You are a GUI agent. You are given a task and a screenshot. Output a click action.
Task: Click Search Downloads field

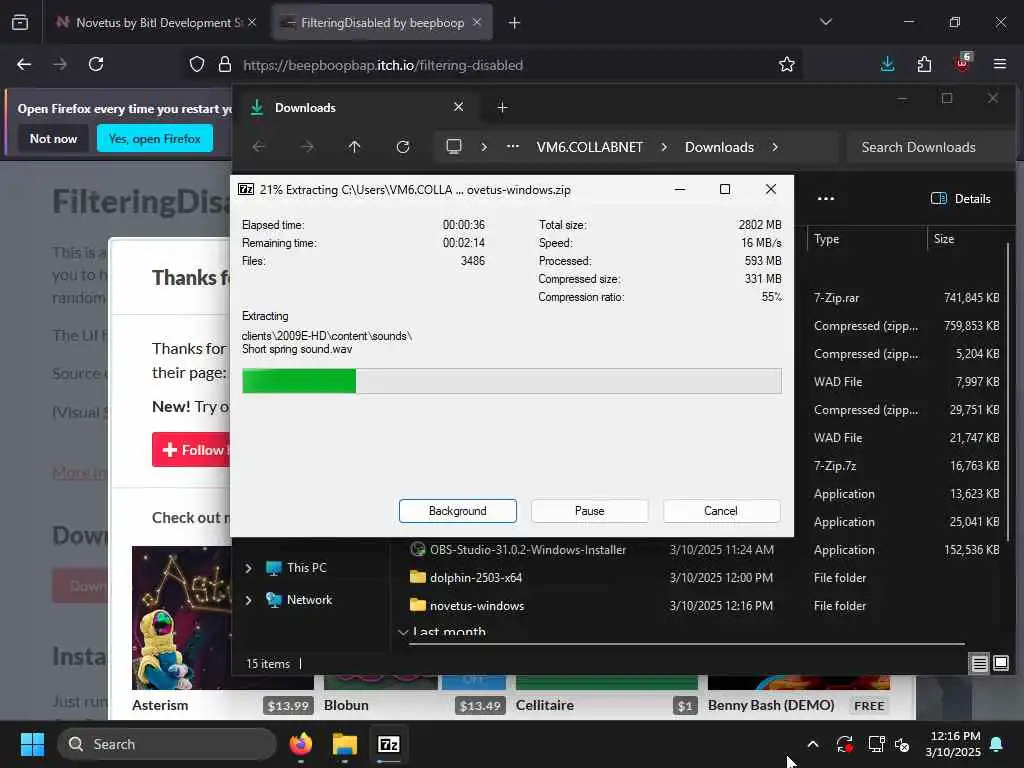pos(930,147)
